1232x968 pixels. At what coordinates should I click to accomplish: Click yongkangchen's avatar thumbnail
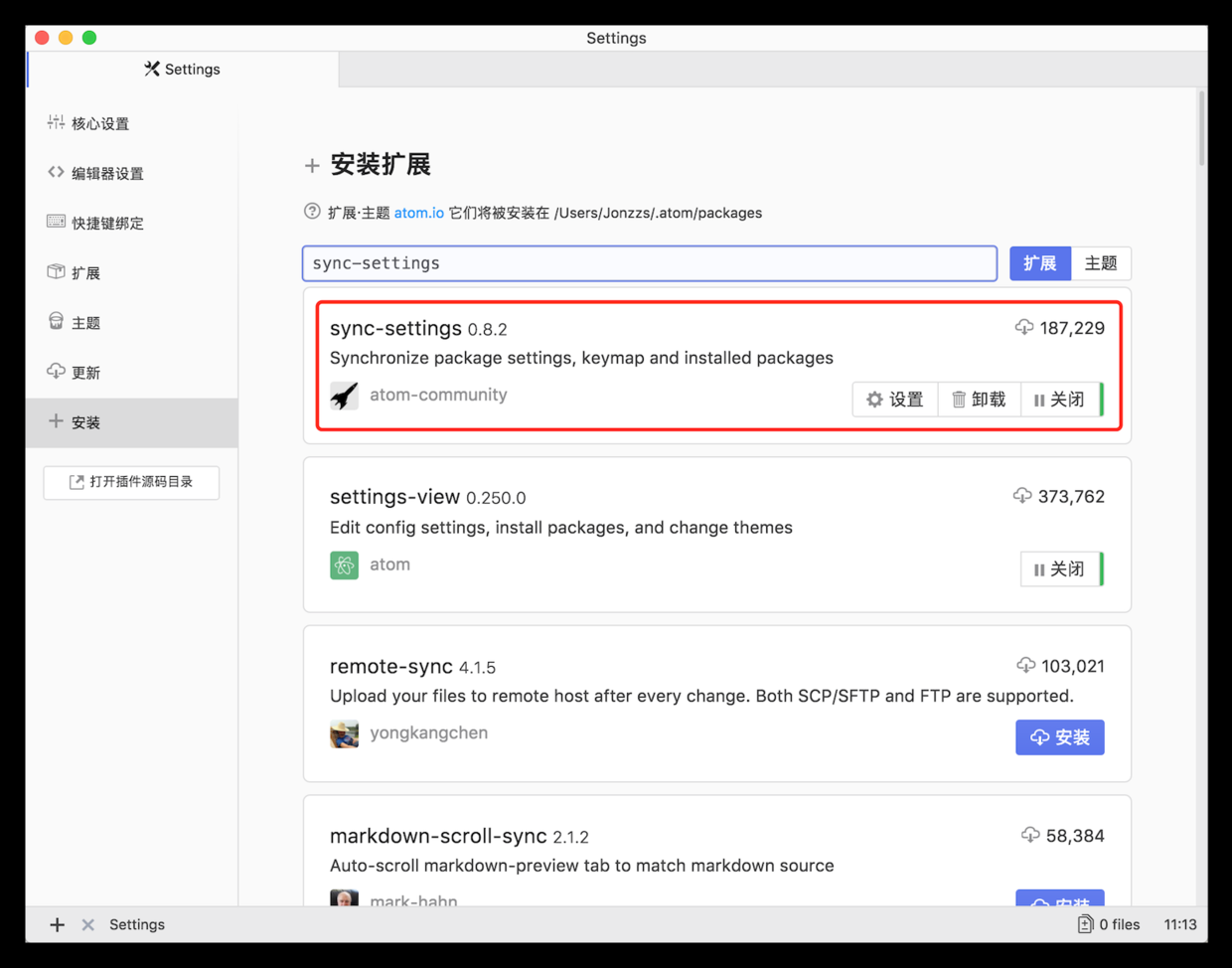coord(344,734)
